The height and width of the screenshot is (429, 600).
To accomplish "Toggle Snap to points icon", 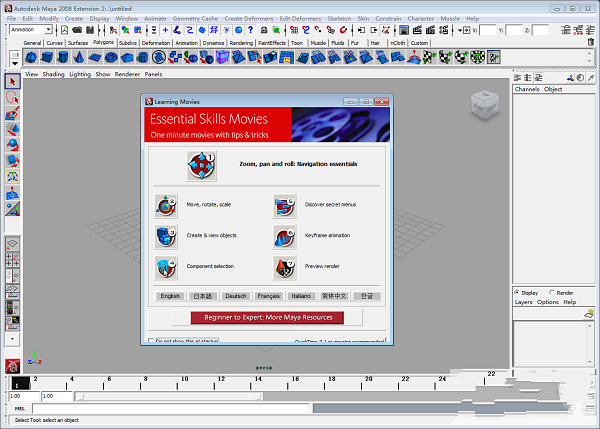I will (318, 29).
